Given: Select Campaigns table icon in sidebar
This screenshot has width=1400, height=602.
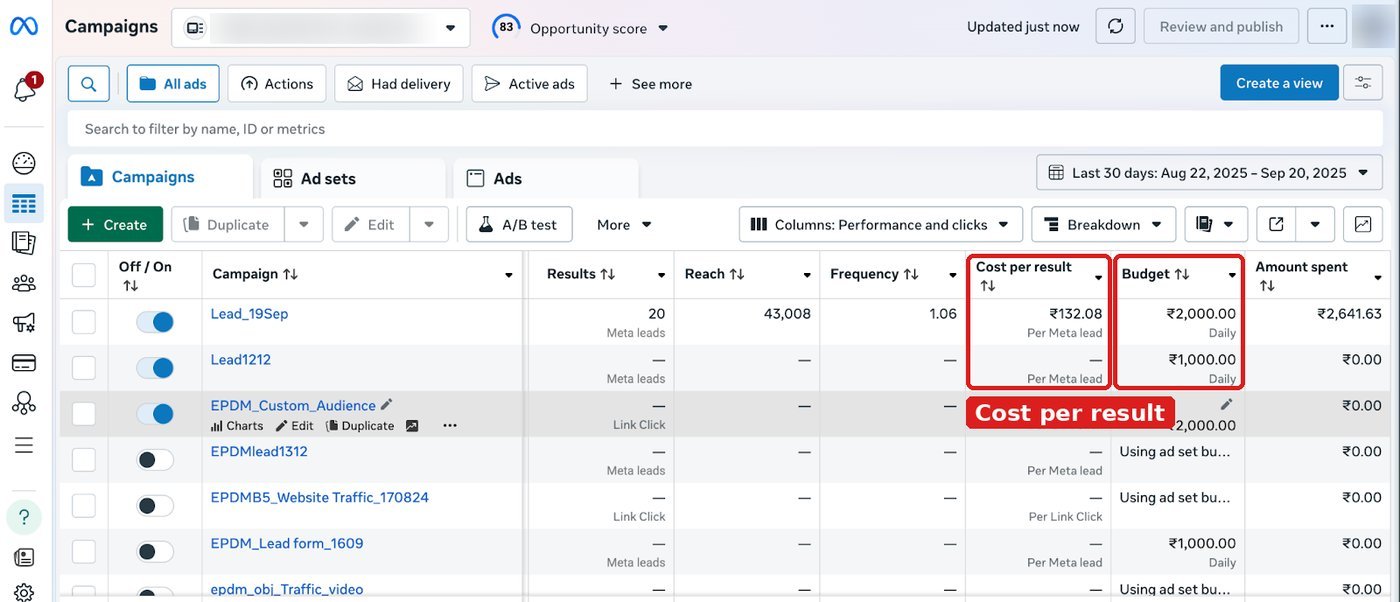Looking at the screenshot, I should tap(24, 204).
